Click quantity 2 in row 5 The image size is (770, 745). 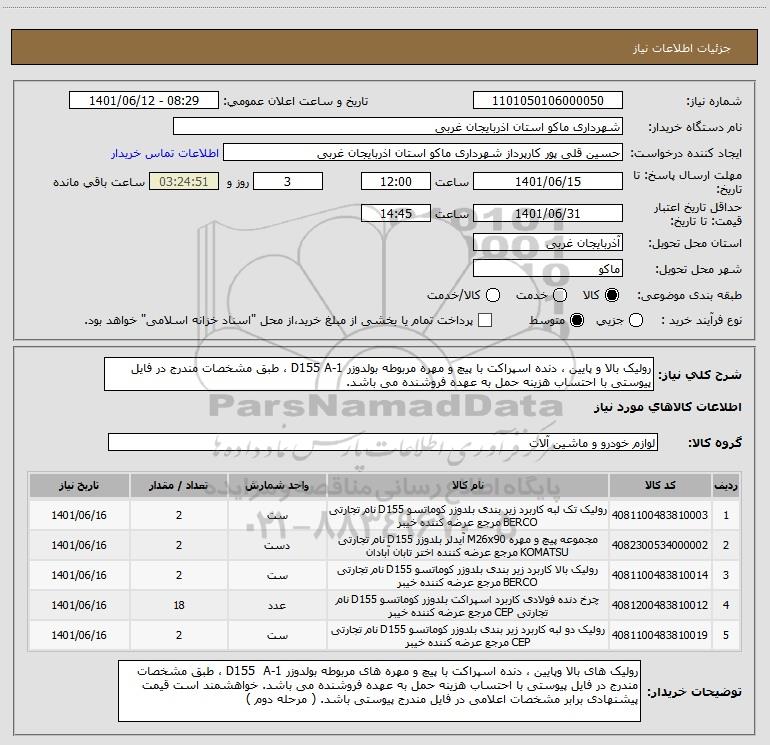point(179,635)
